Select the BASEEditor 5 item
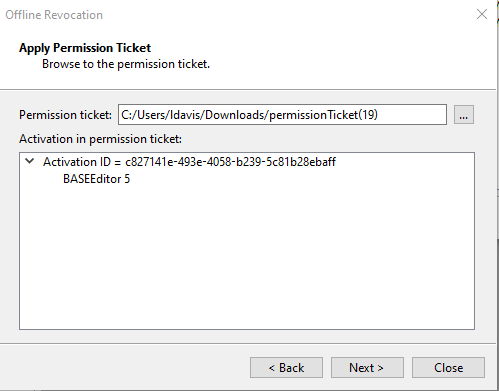Image resolution: width=499 pixels, height=391 pixels. tap(96, 179)
